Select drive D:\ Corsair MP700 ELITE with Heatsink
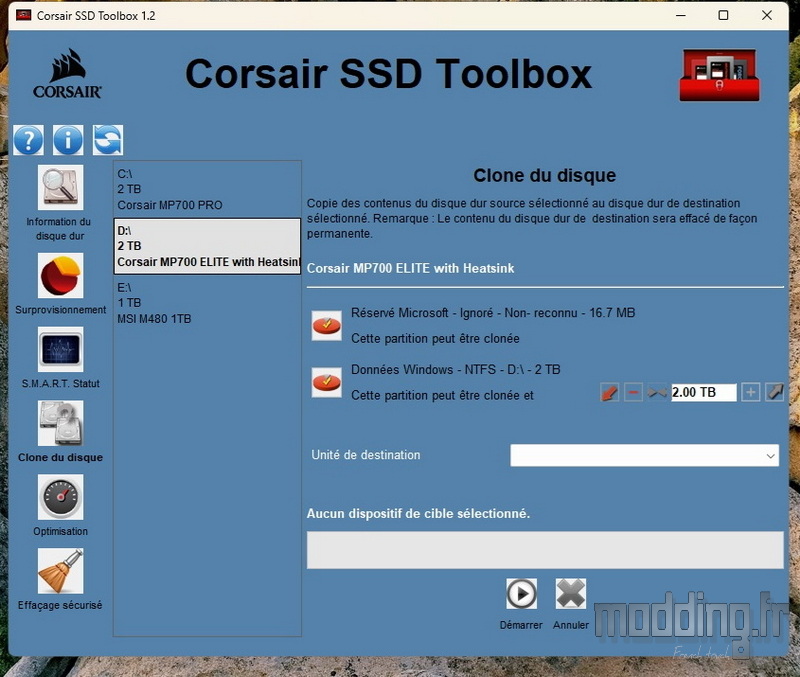 [x=207, y=246]
